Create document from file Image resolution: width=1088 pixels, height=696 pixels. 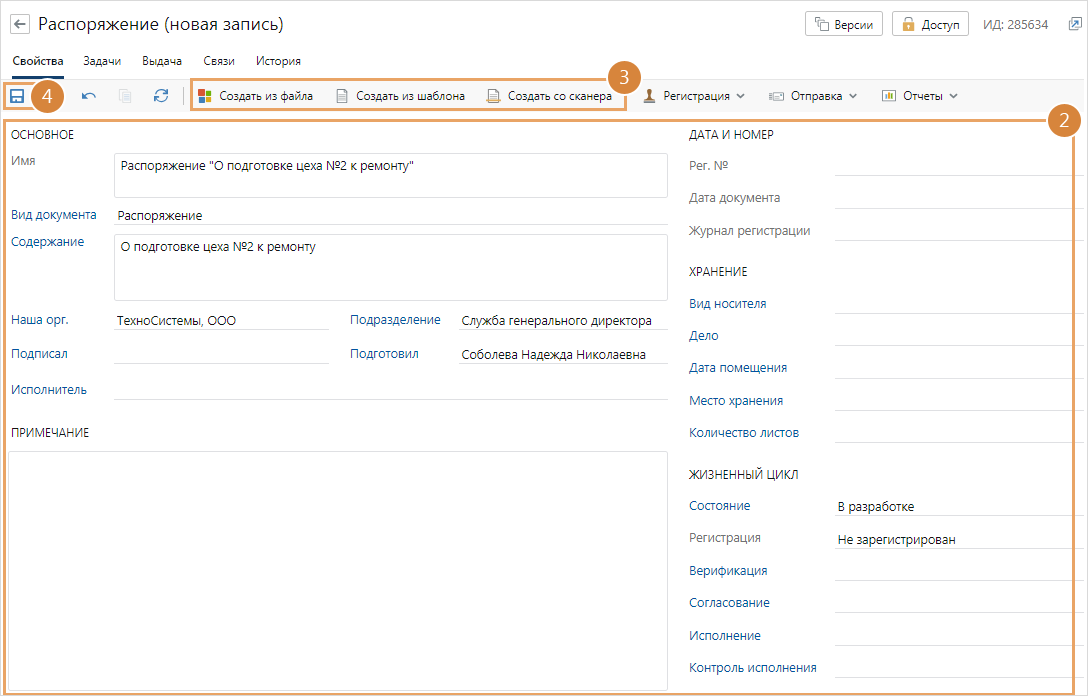click(256, 96)
